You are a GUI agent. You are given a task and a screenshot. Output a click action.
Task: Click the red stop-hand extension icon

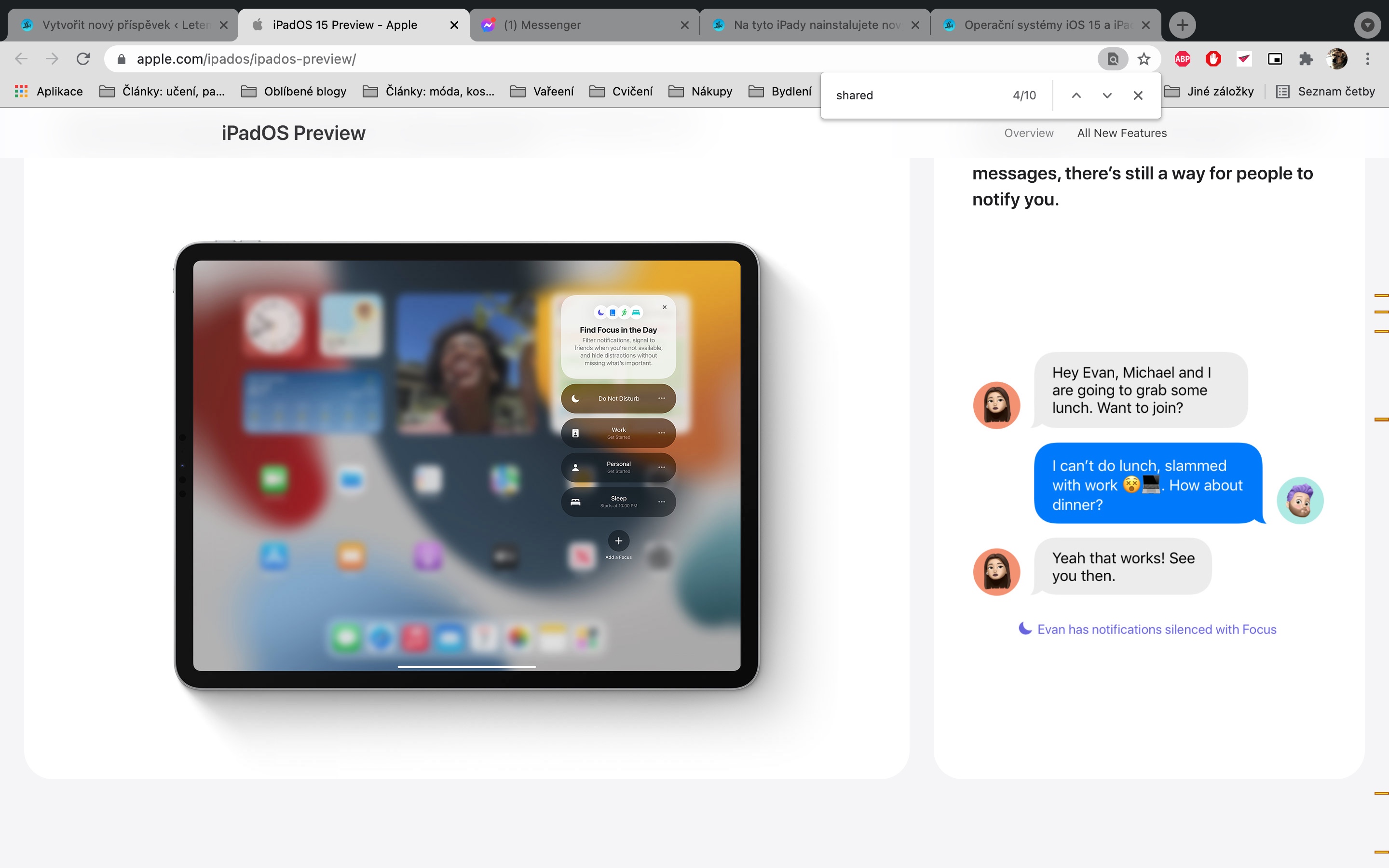click(x=1213, y=59)
